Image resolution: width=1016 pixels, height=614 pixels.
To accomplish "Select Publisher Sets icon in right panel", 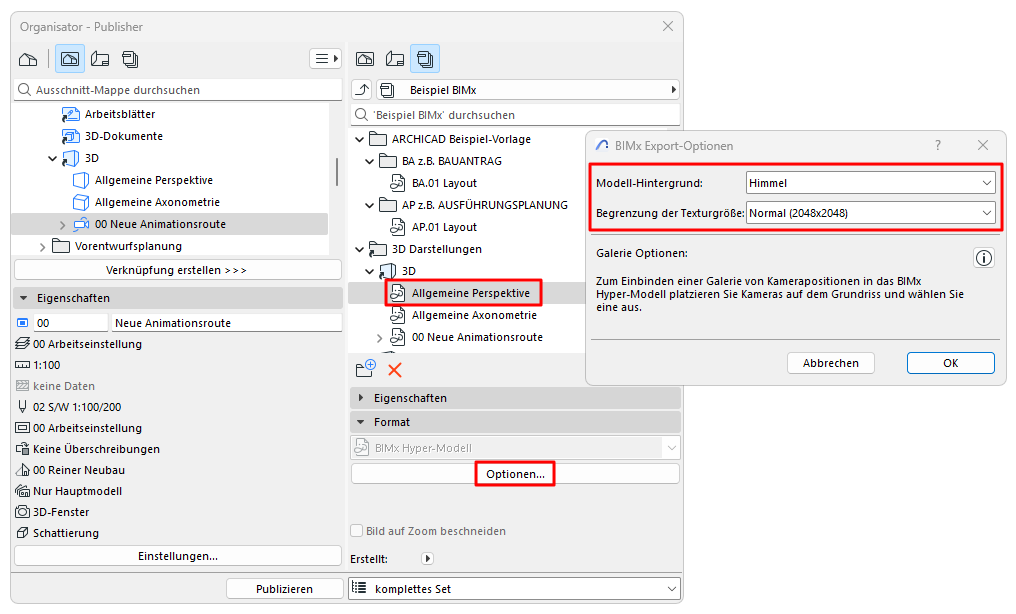I will click(425, 59).
